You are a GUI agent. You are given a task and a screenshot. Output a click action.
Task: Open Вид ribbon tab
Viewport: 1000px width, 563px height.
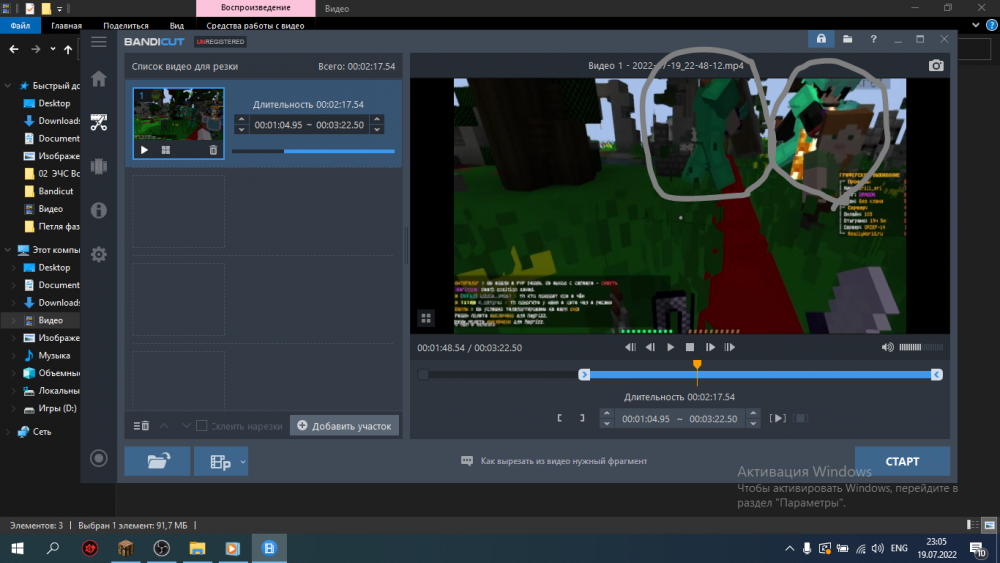[177, 26]
